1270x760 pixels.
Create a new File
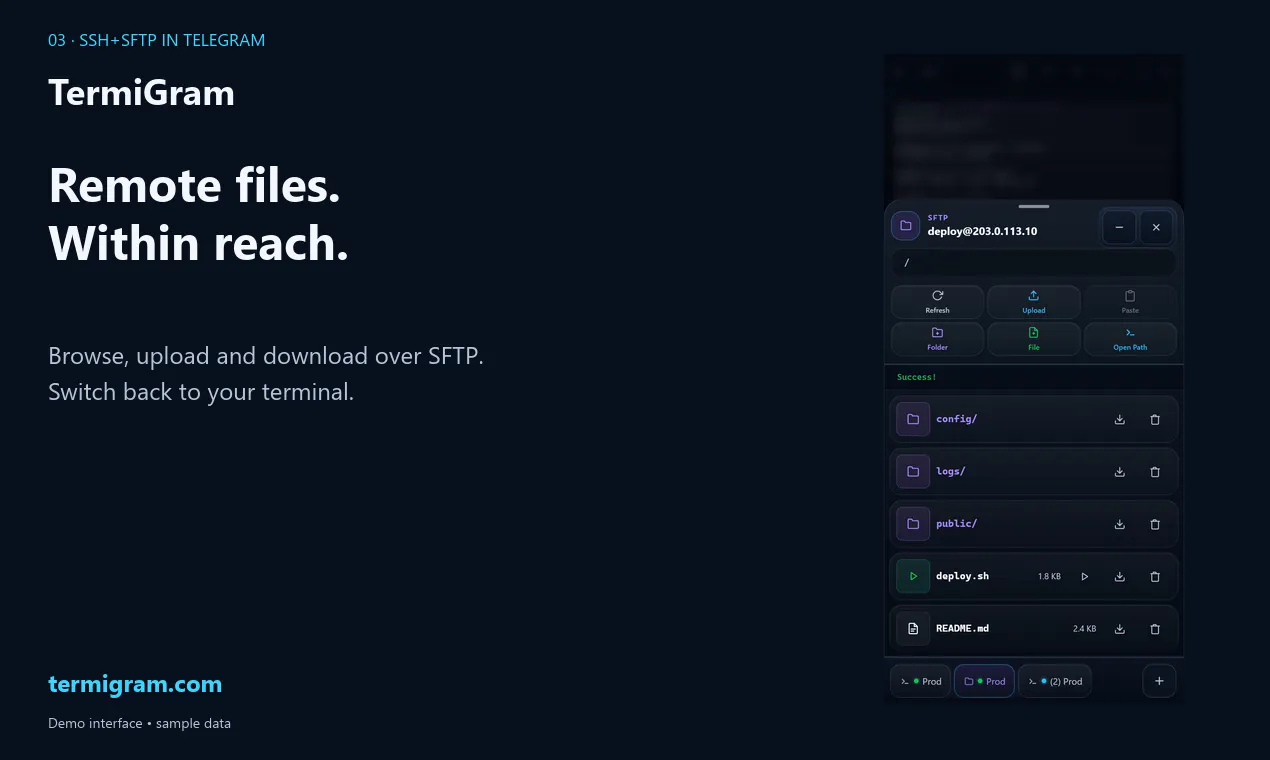click(x=1033, y=339)
